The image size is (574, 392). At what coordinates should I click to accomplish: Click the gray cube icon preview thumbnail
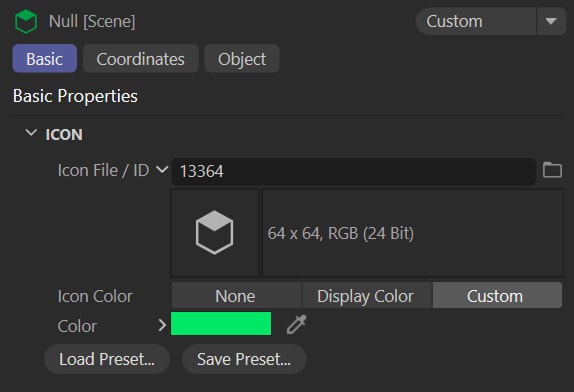[215, 233]
